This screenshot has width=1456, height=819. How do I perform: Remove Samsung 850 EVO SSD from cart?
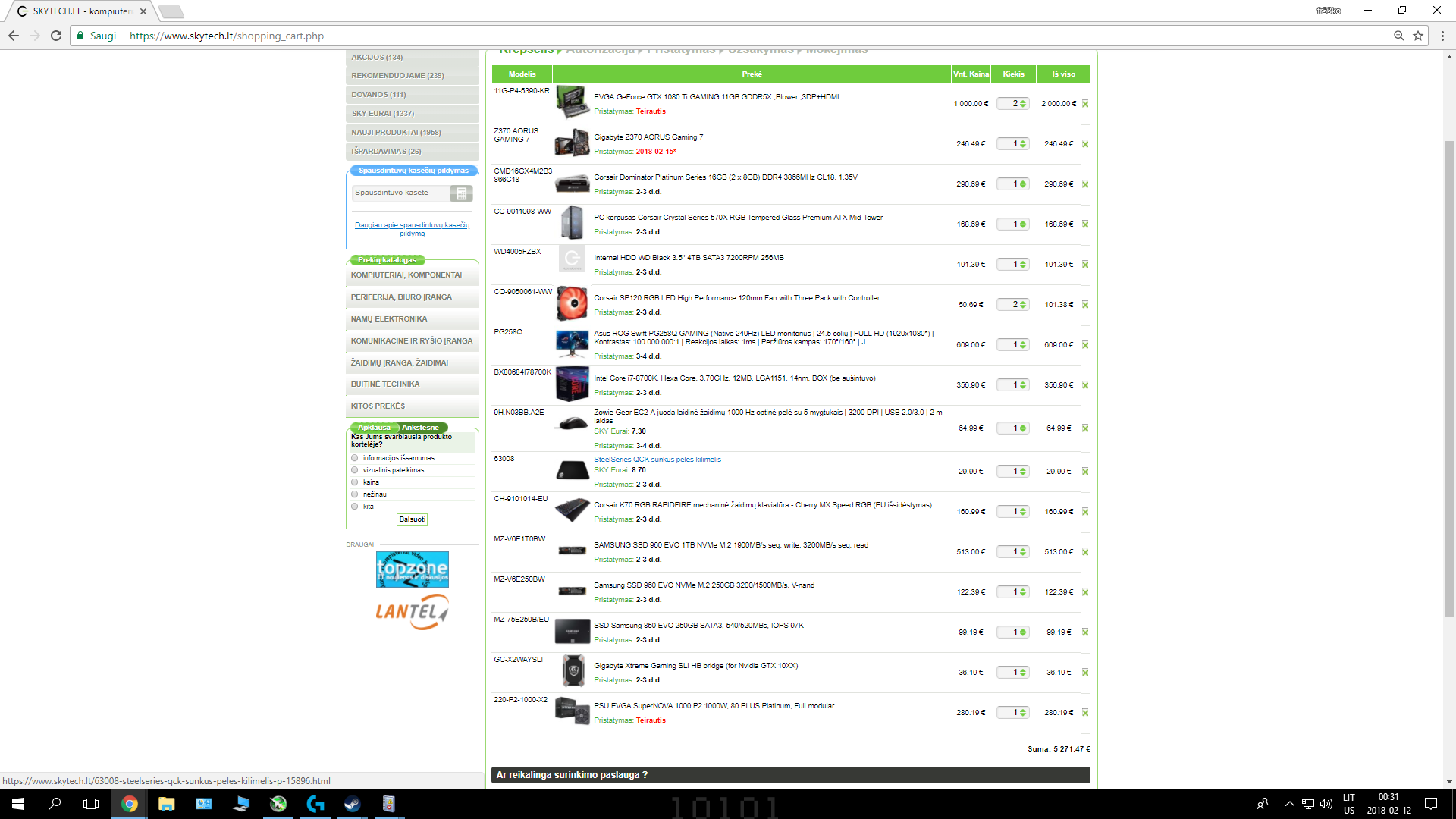point(1085,632)
